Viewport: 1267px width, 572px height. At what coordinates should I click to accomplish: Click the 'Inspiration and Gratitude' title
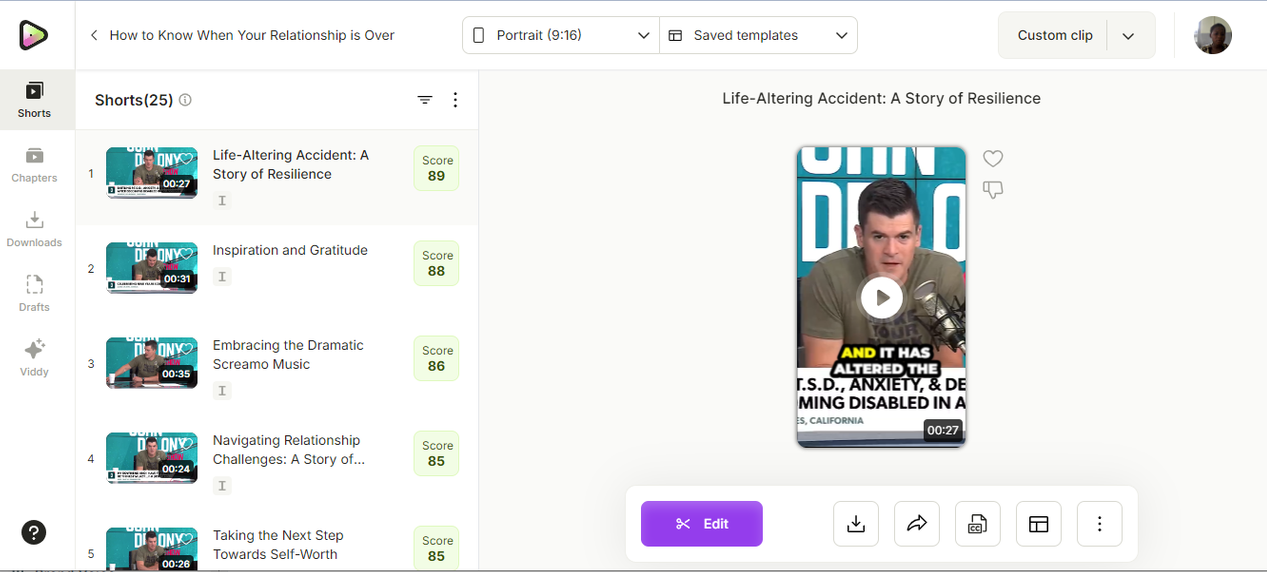[290, 250]
